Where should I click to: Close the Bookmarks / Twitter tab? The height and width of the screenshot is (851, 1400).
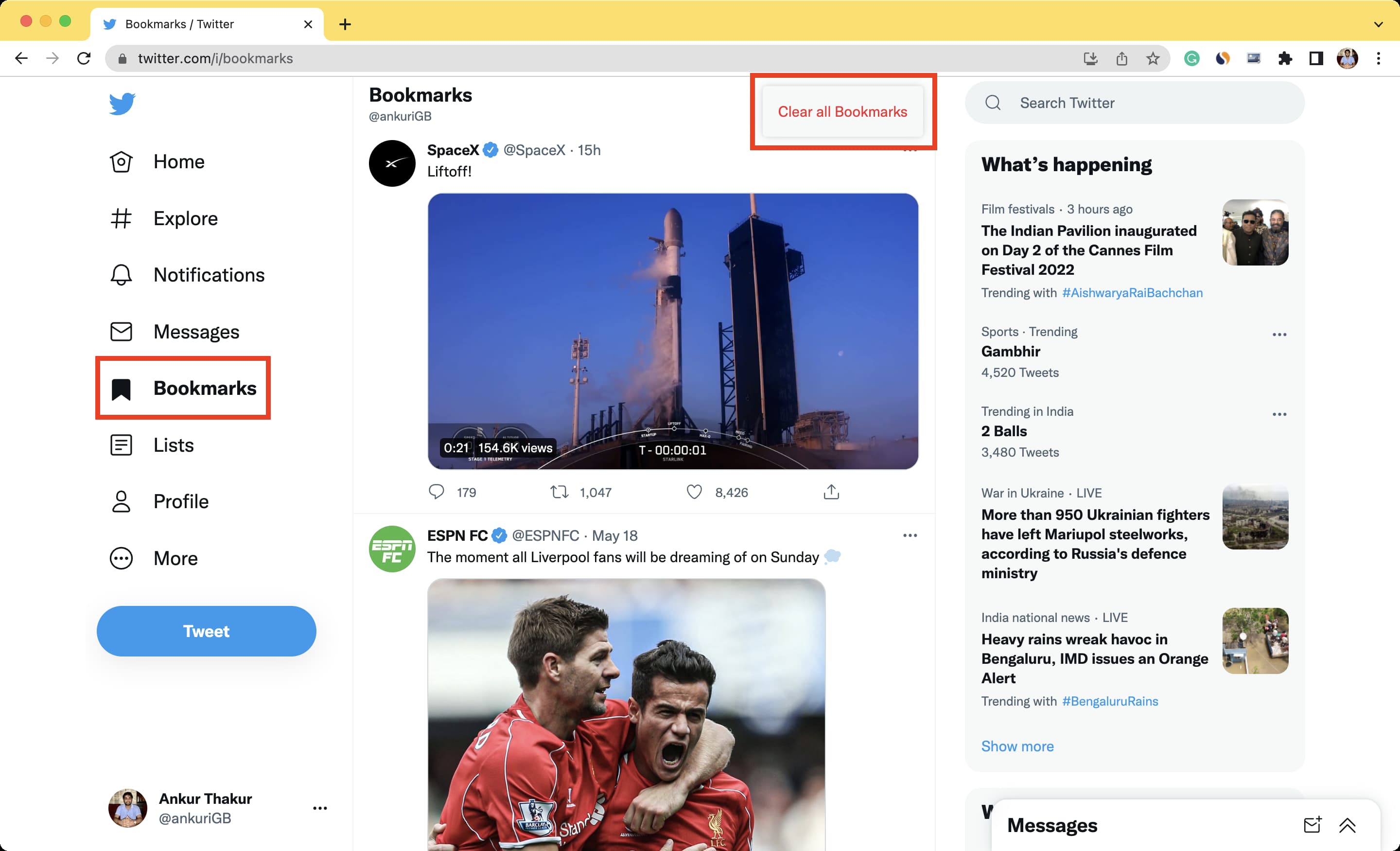[x=308, y=24]
